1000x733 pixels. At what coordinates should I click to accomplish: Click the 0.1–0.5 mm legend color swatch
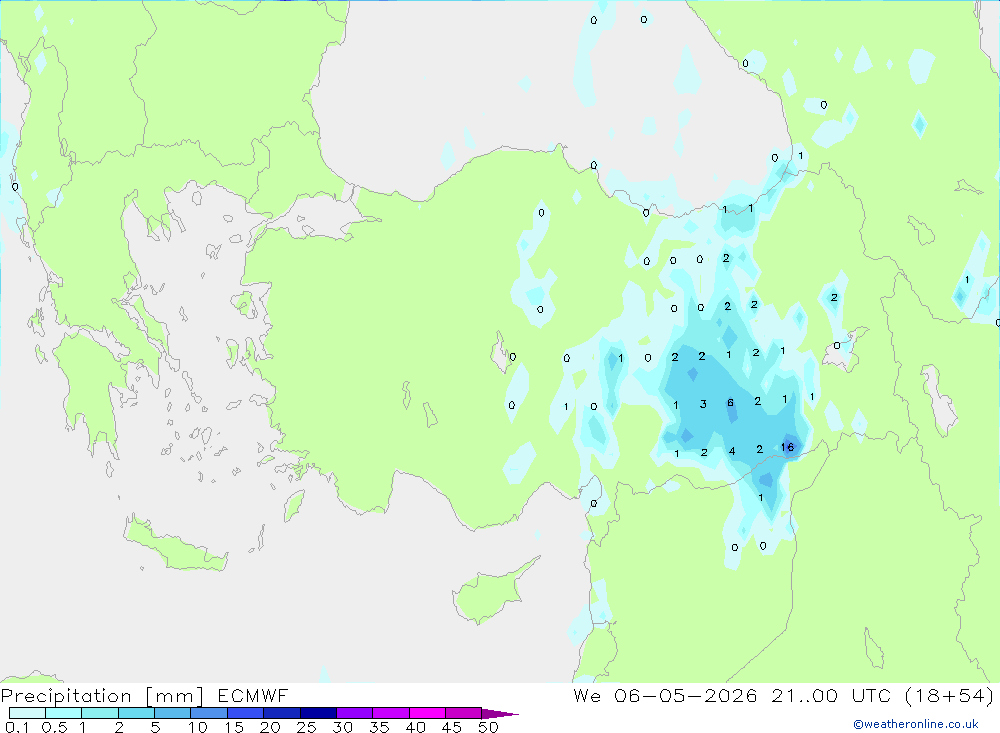click(27, 713)
